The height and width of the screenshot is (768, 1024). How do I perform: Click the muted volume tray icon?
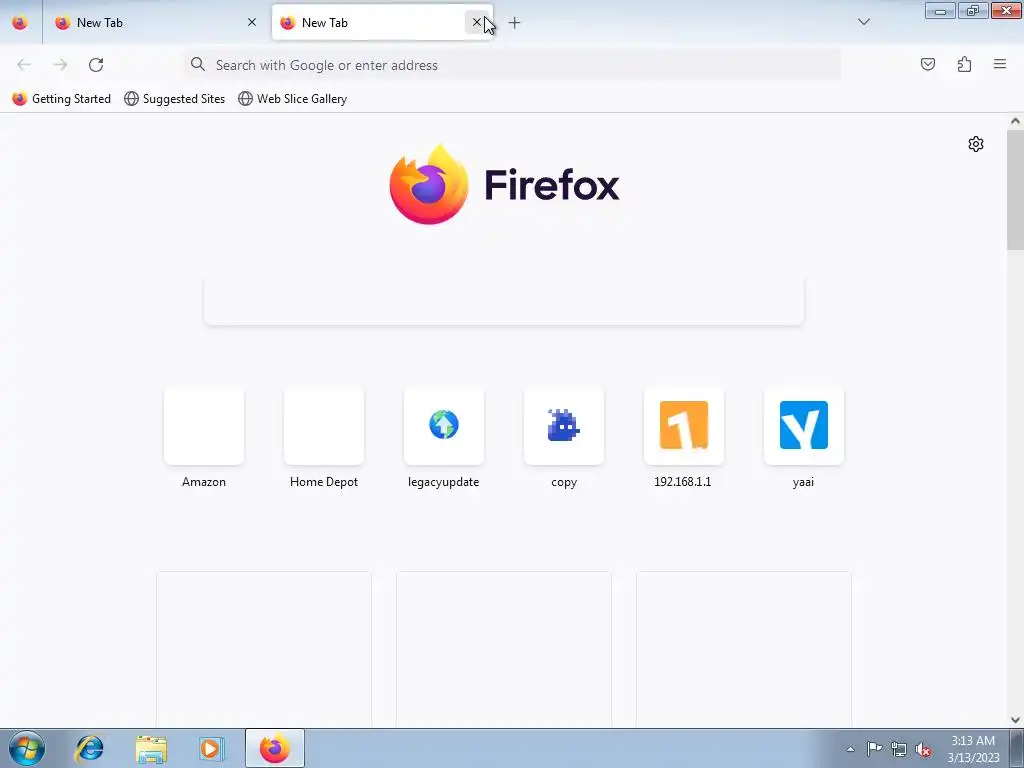coord(923,749)
